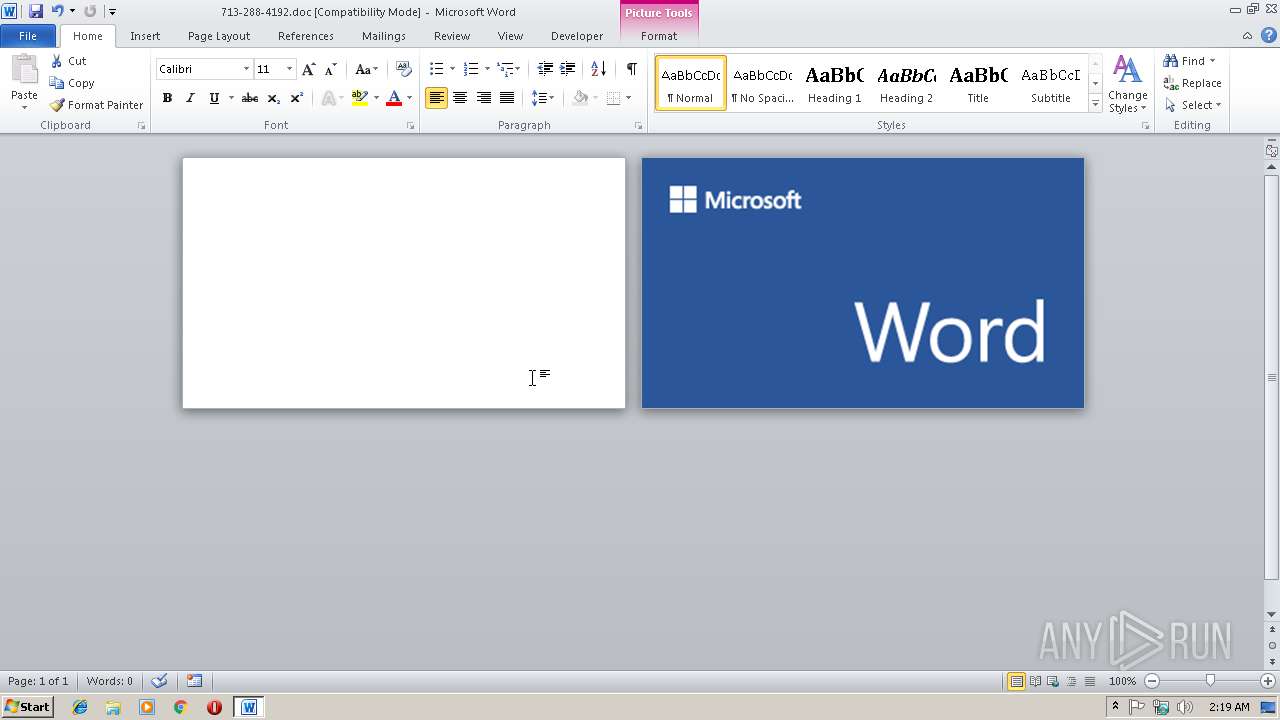The image size is (1280, 720).
Task: Open the File tab
Action: pos(28,36)
